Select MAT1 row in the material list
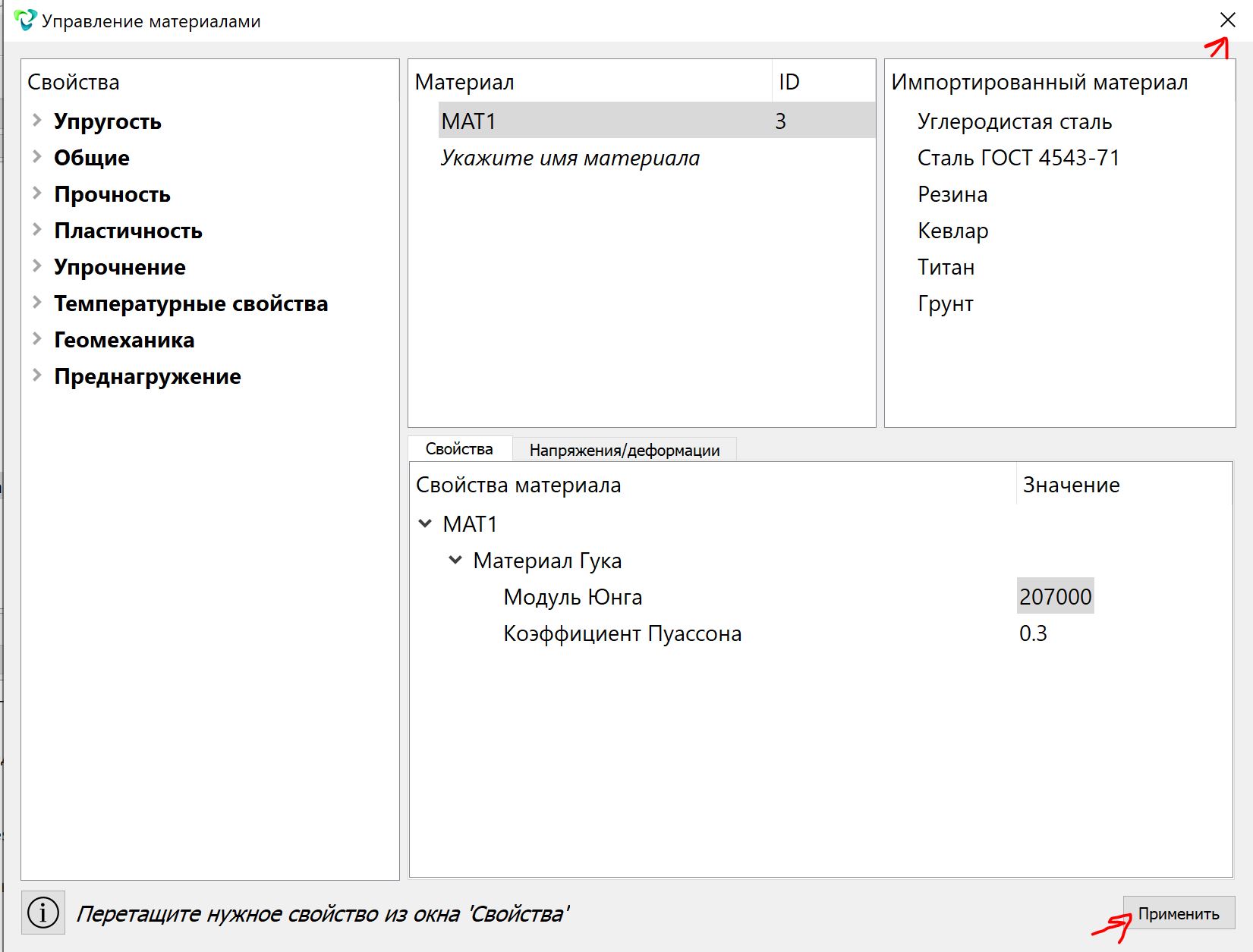The height and width of the screenshot is (952, 1253). tap(656, 121)
